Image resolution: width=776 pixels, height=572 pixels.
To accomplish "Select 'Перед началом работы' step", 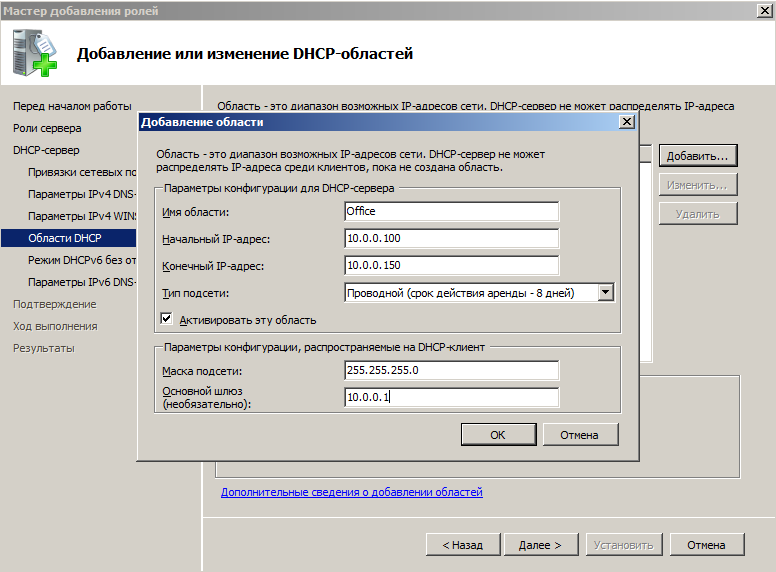I will (x=72, y=106).
